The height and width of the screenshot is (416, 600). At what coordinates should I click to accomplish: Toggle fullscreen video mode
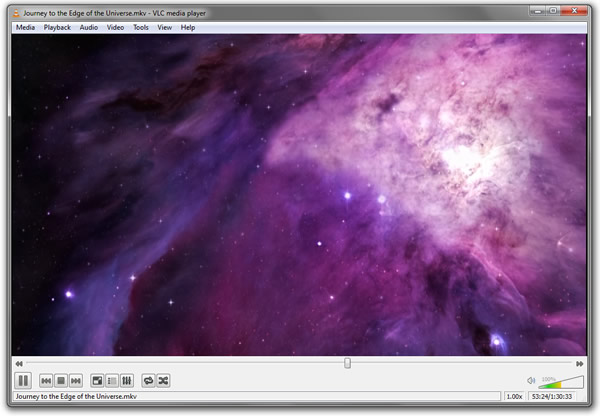point(97,381)
